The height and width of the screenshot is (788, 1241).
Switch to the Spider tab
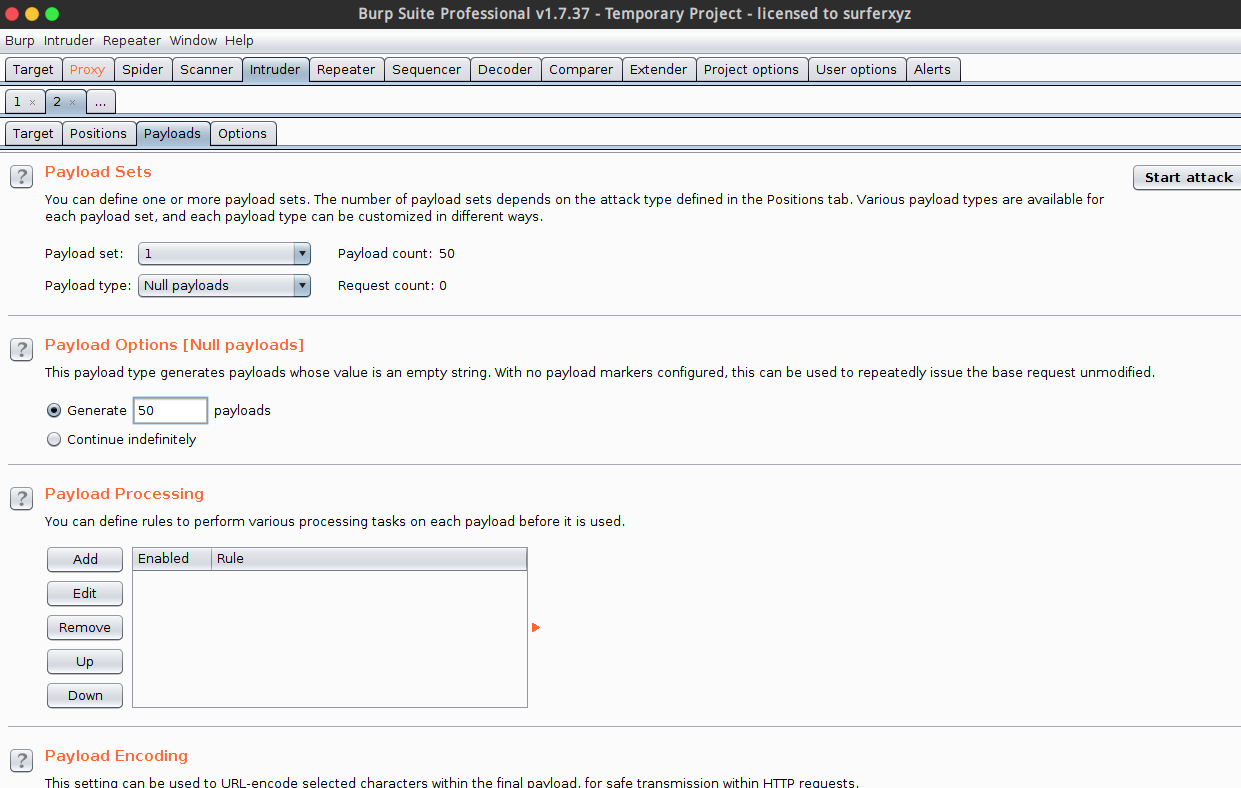click(x=143, y=70)
